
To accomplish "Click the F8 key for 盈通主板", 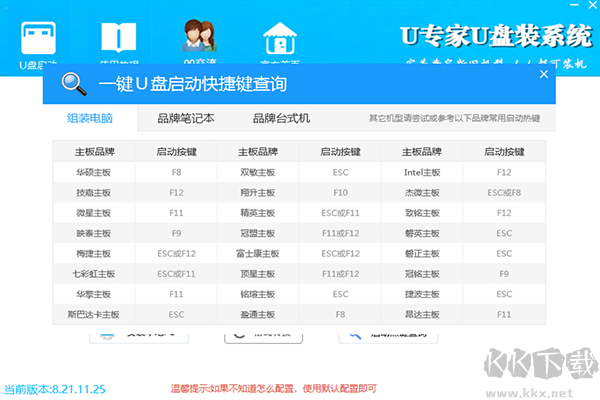I will point(341,314).
